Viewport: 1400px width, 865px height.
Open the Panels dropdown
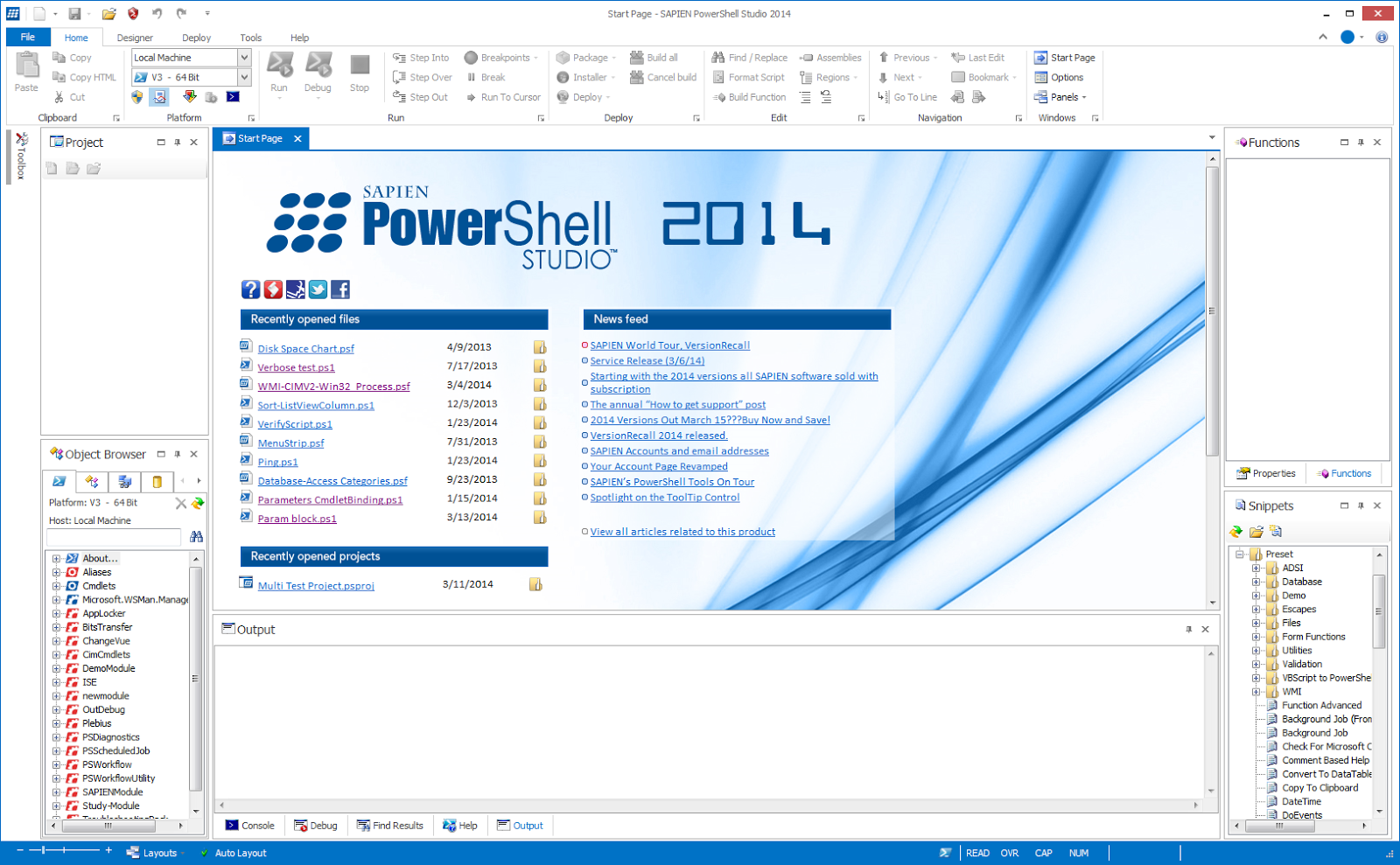click(1060, 97)
